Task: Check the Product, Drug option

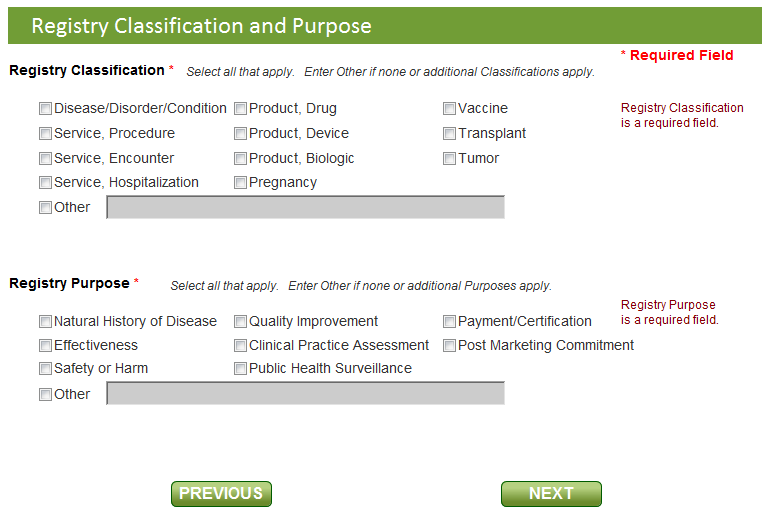Action: tap(240, 109)
